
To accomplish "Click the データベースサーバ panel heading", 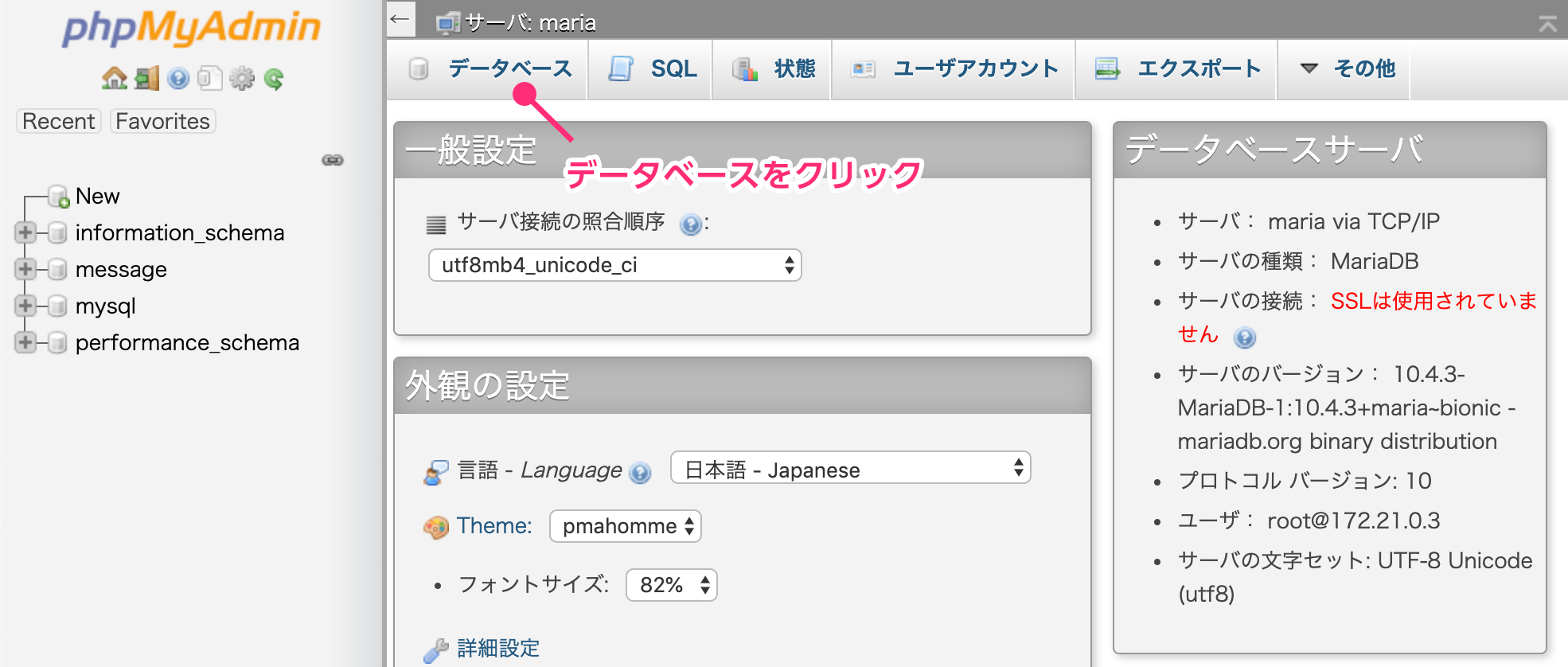I will (x=1274, y=150).
